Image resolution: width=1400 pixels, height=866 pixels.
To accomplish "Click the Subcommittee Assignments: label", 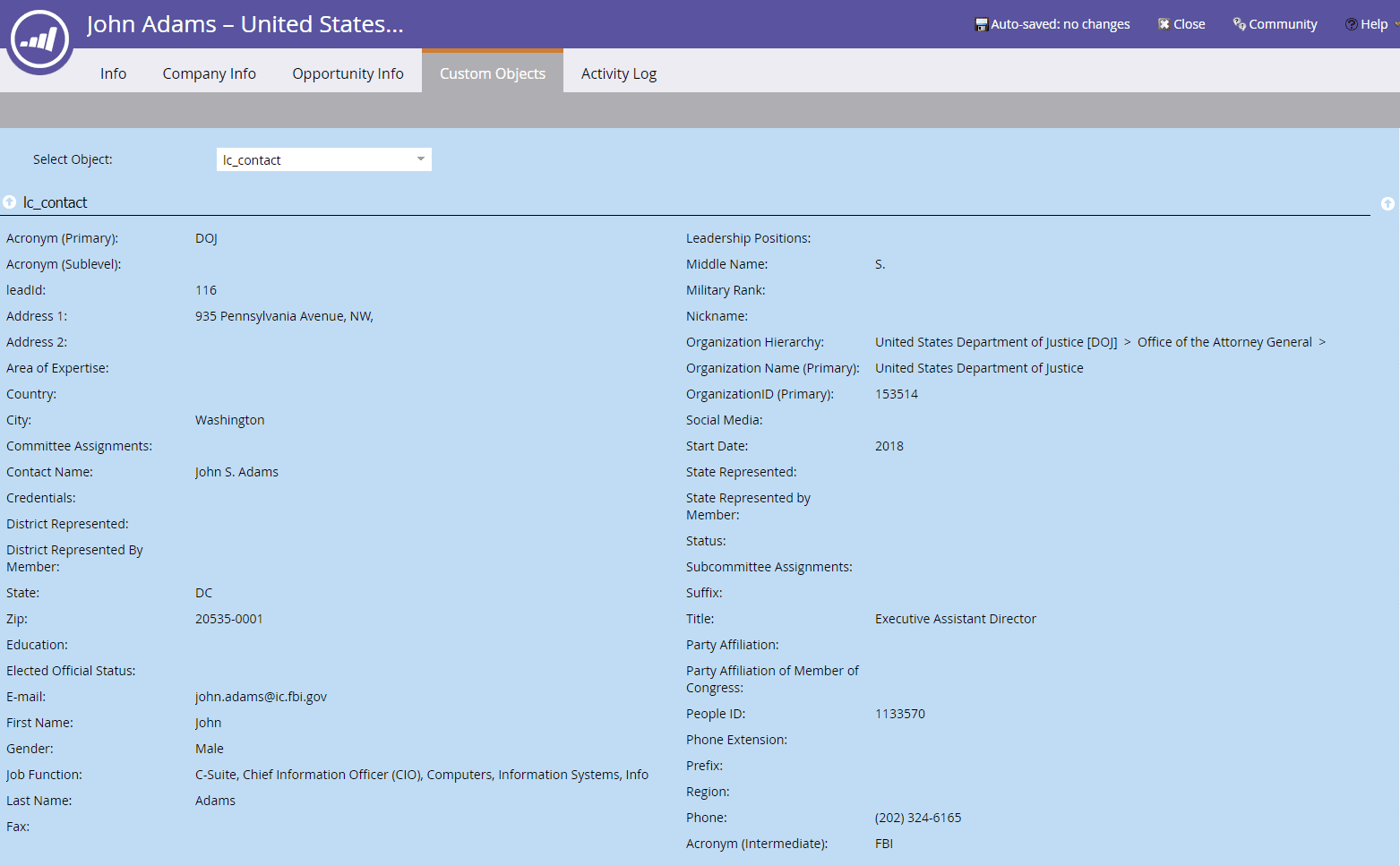I will 769,567.
